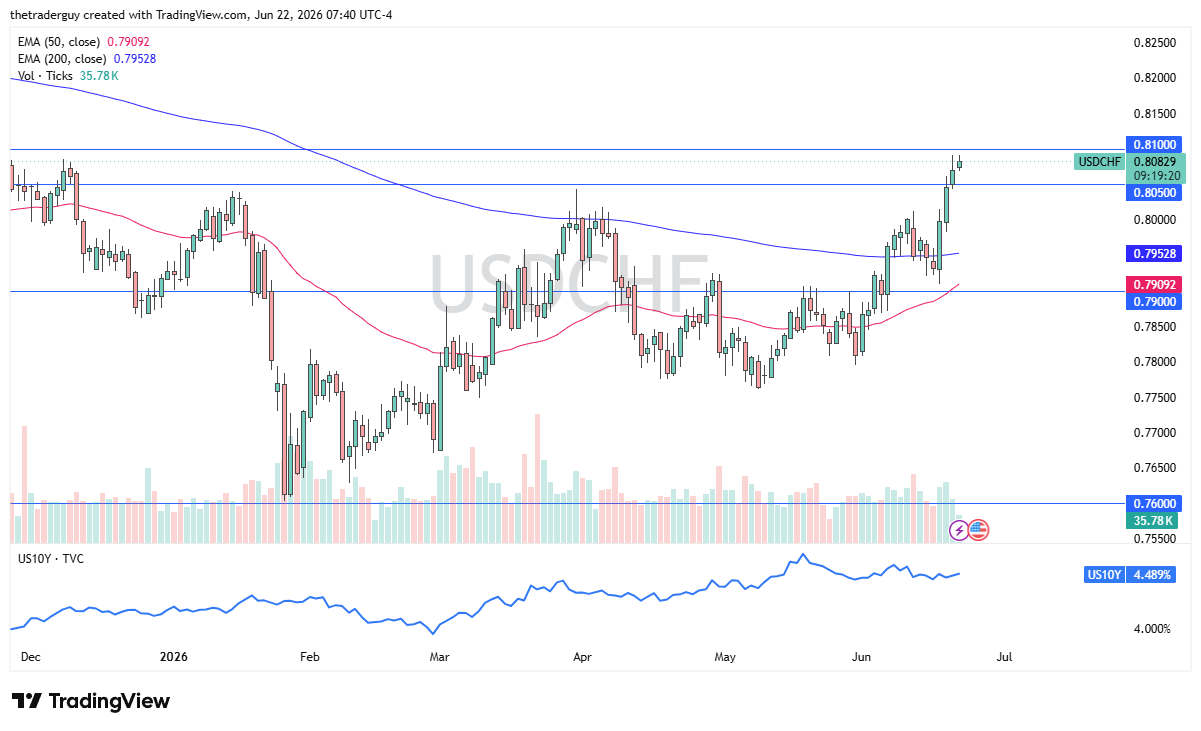Click the 35.78K value in the Vol legend
Viewport: 1201px width, 731px height.
tap(99, 75)
